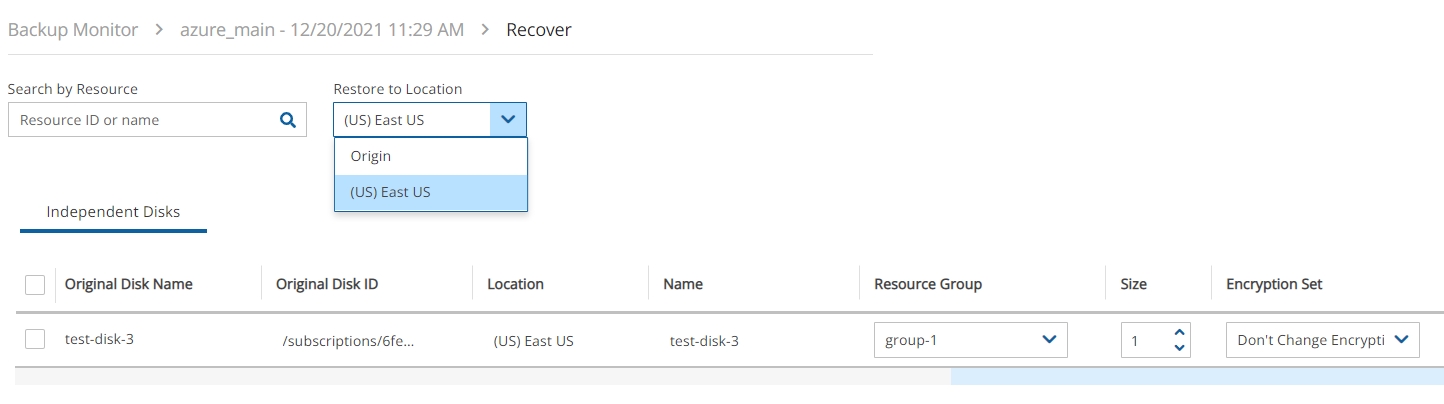Sort by Resource Group column header

pos(928,284)
